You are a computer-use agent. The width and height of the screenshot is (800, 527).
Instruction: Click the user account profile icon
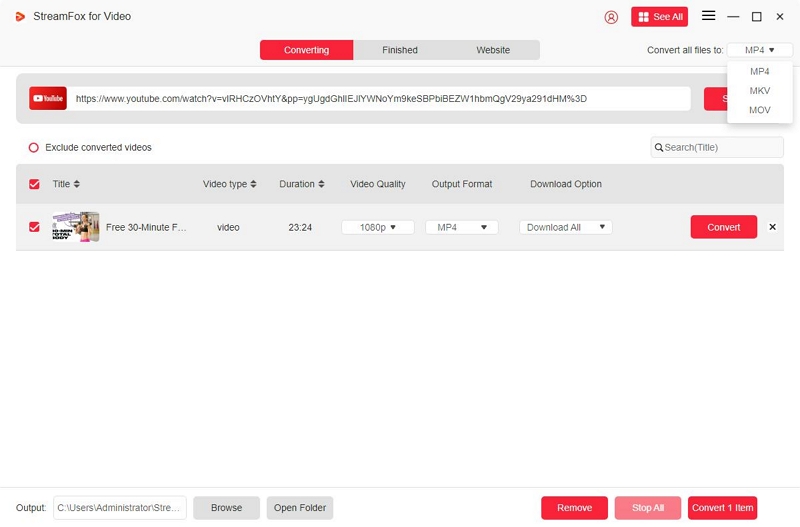(x=612, y=17)
